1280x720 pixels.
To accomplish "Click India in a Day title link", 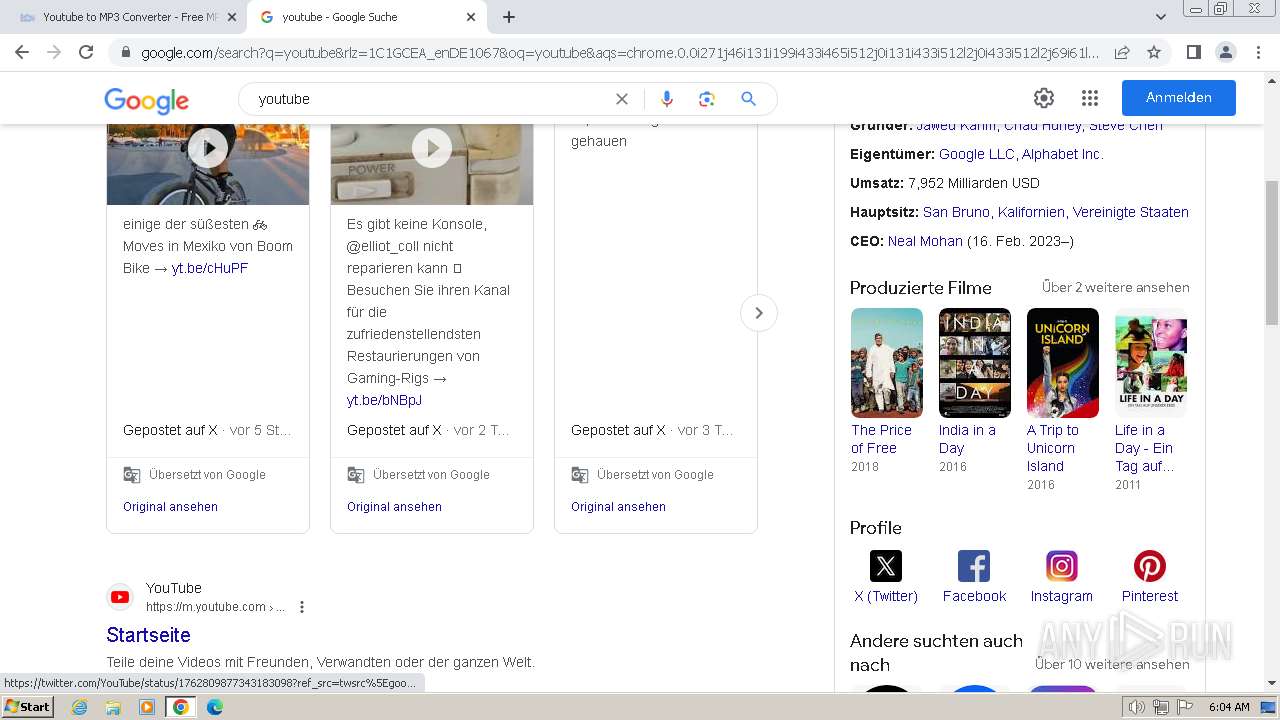I will pos(967,439).
